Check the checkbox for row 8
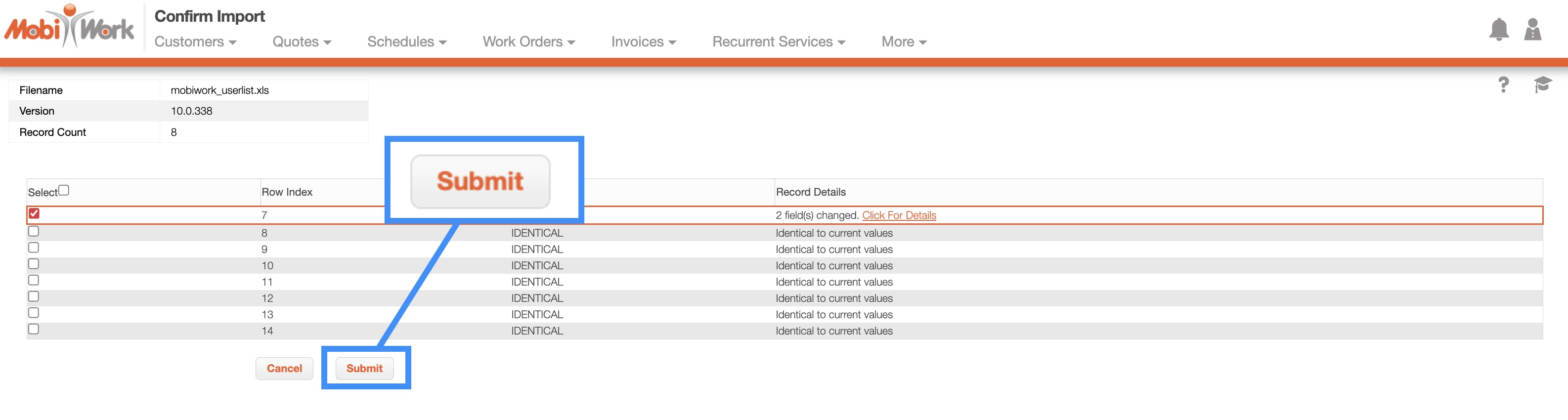Viewport: 1568px width, 420px height. 34,231
